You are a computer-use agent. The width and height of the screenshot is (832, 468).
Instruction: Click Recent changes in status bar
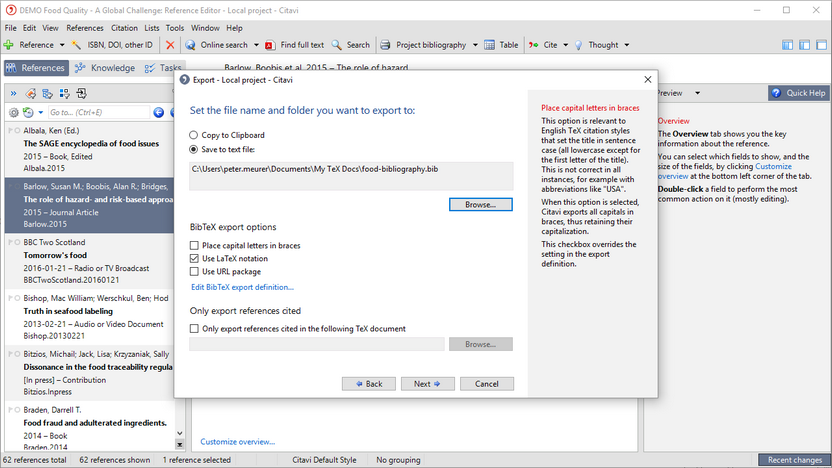[x=794, y=460]
